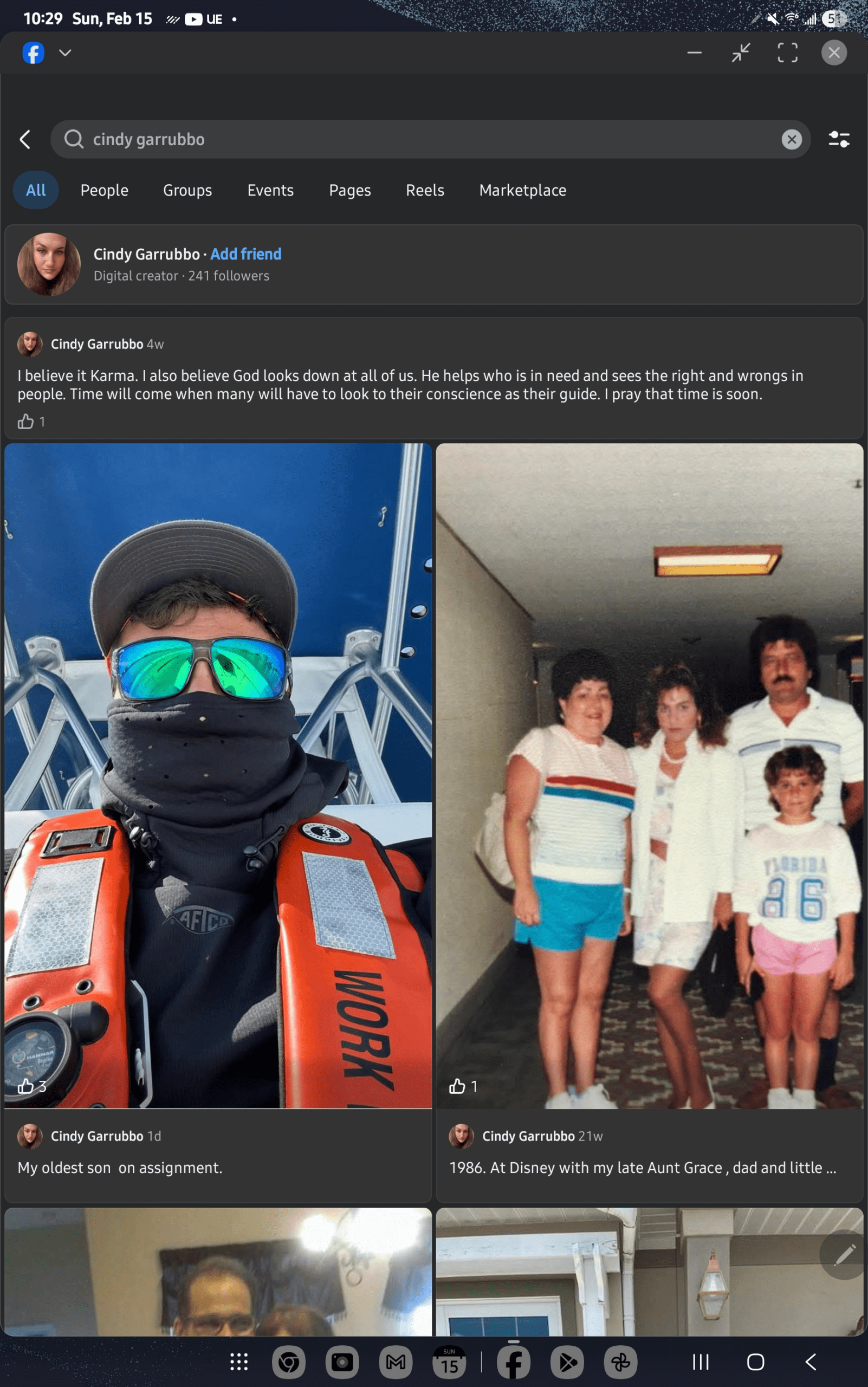Image resolution: width=868 pixels, height=1387 pixels.
Task: Launch Gmail from the dock
Action: click(396, 1362)
